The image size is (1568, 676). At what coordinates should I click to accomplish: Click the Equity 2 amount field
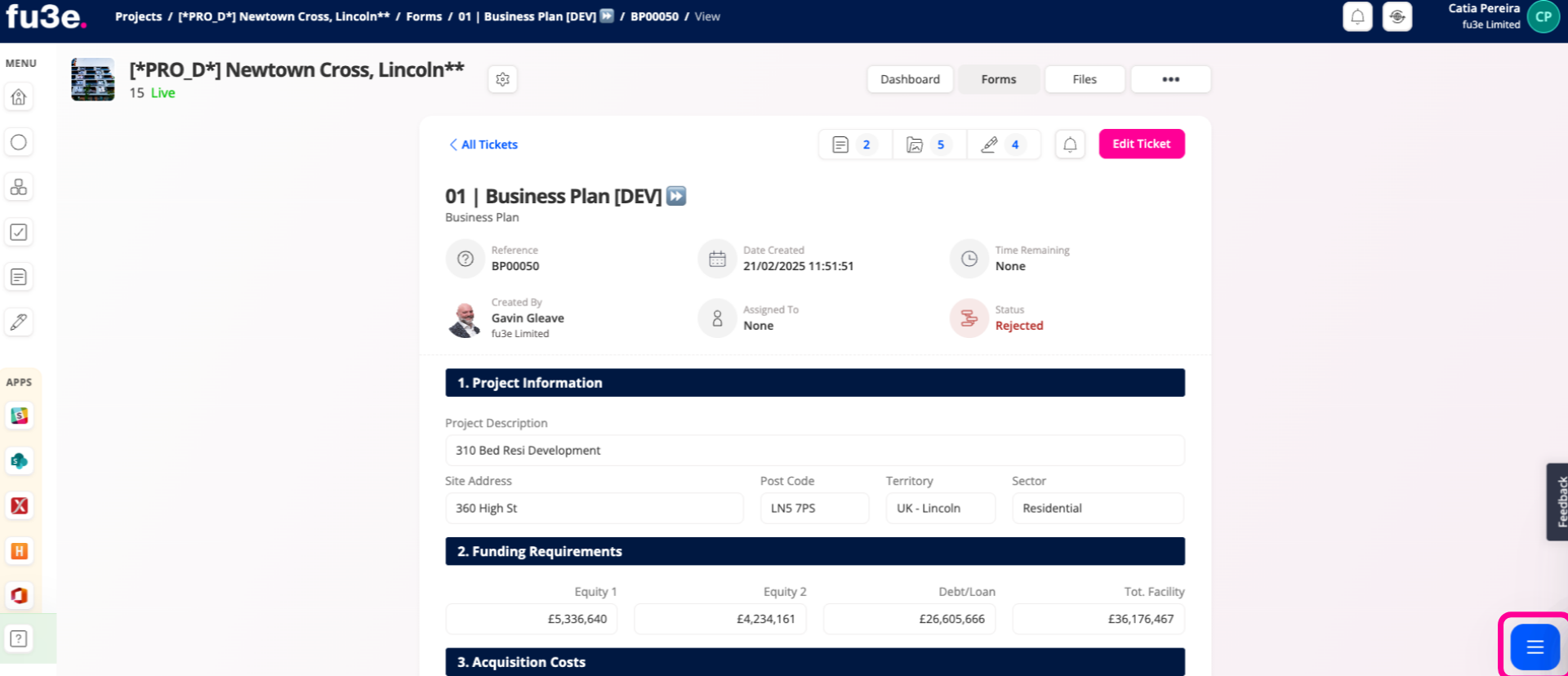click(x=720, y=619)
